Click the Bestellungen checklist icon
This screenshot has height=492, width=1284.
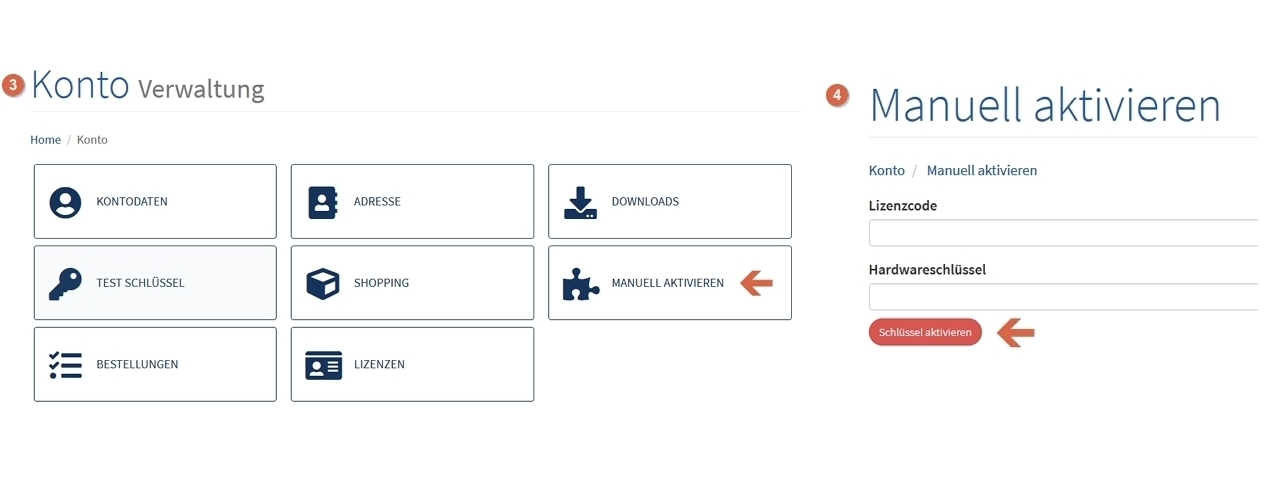65,364
